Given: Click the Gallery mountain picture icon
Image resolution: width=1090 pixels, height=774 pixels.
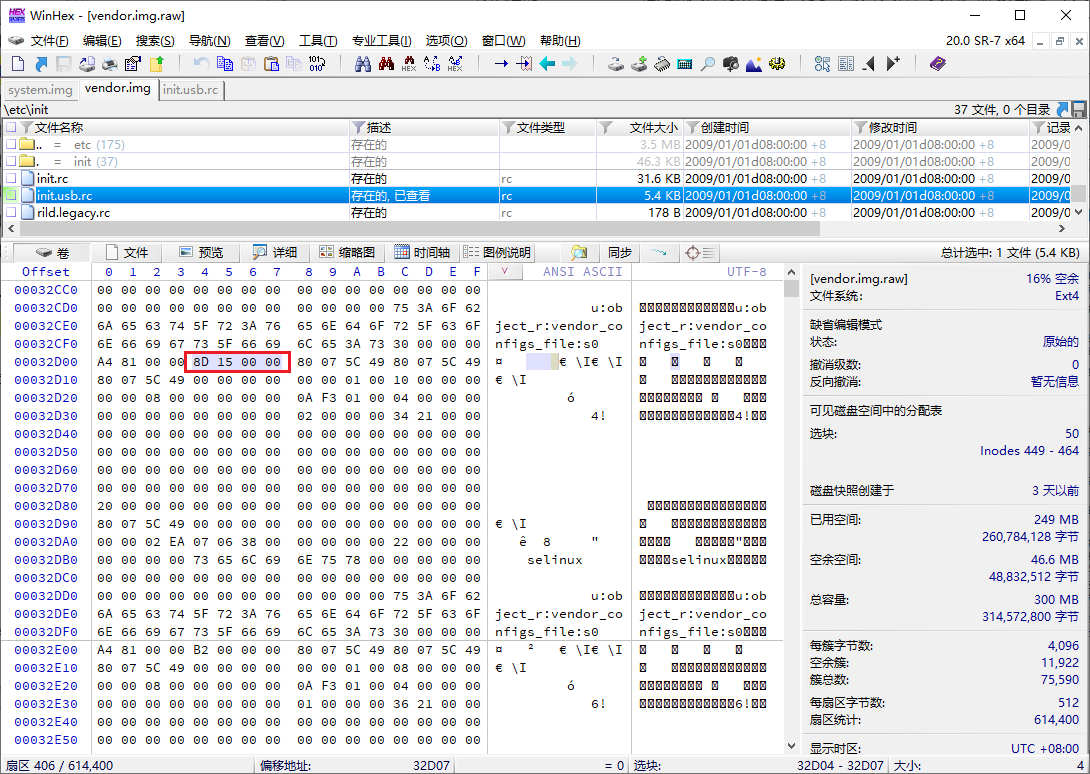Looking at the screenshot, I should 754,64.
